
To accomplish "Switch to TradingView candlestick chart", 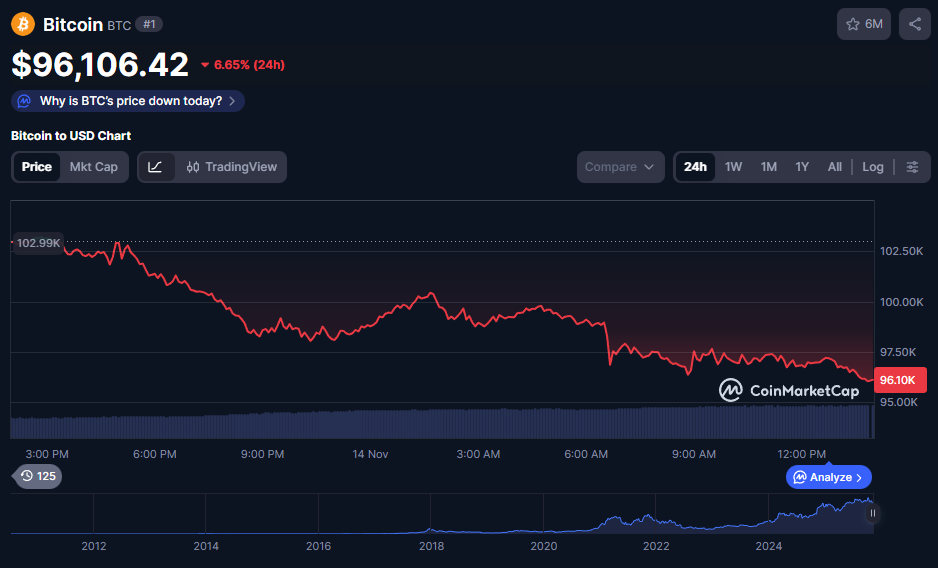I will tap(232, 167).
